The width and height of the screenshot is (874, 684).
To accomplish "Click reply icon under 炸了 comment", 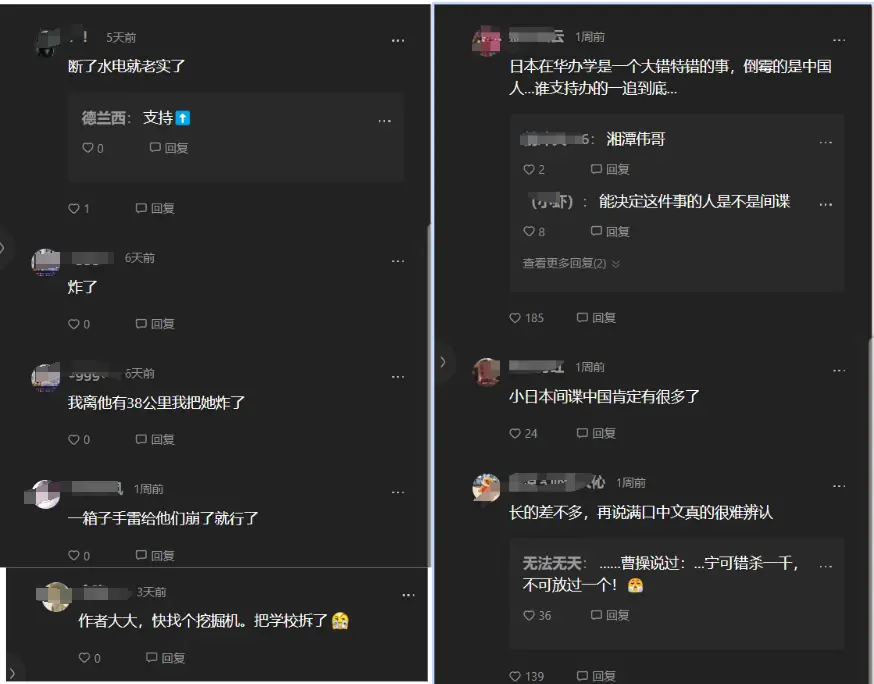I will pyautogui.click(x=155, y=324).
